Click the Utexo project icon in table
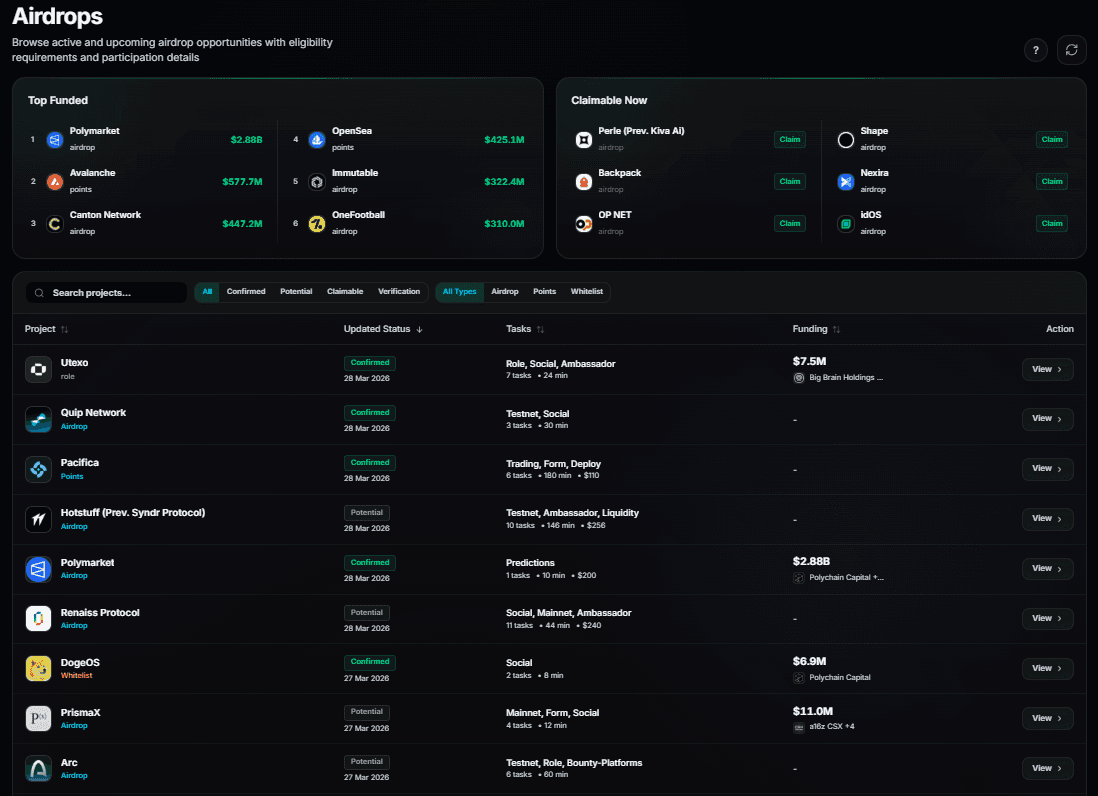 [39, 369]
